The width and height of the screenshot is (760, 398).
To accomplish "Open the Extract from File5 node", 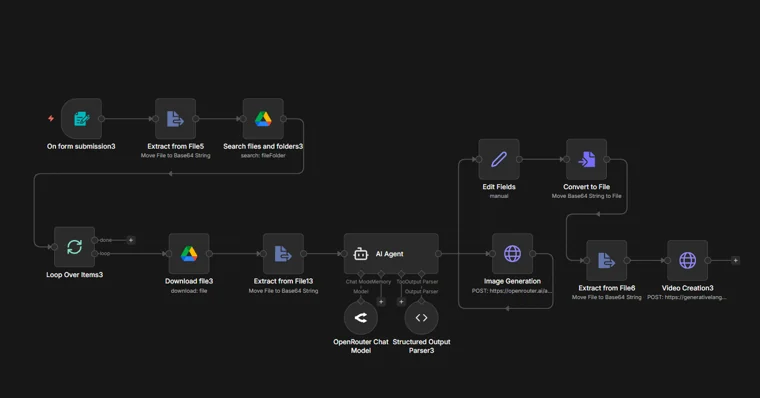I will [x=175, y=119].
